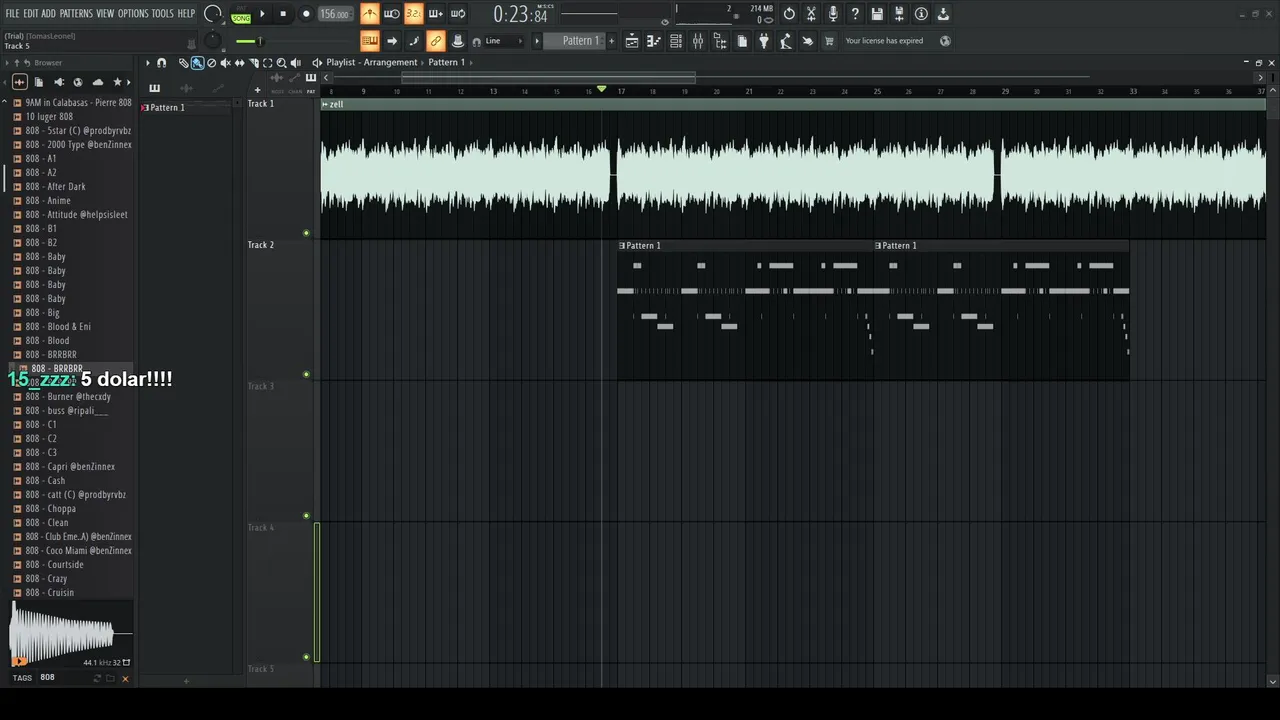Viewport: 1280px width, 720px height.
Task: Click the project info icon
Action: point(921,14)
